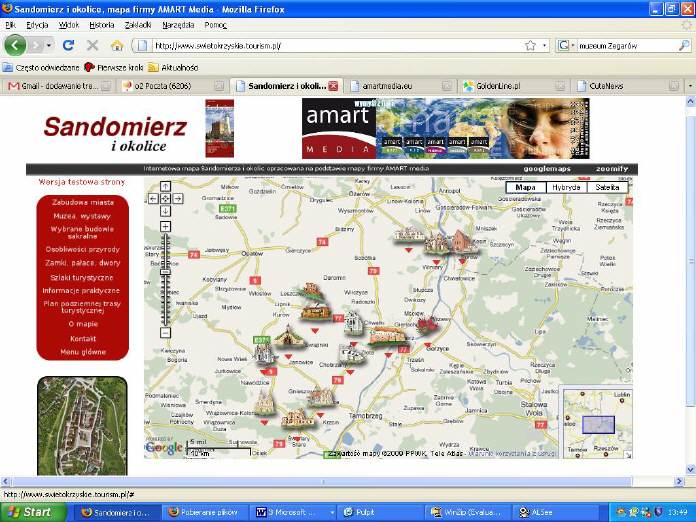The image size is (696, 522).
Task: Reload the page with the refresh icon
Action: click(x=68, y=45)
